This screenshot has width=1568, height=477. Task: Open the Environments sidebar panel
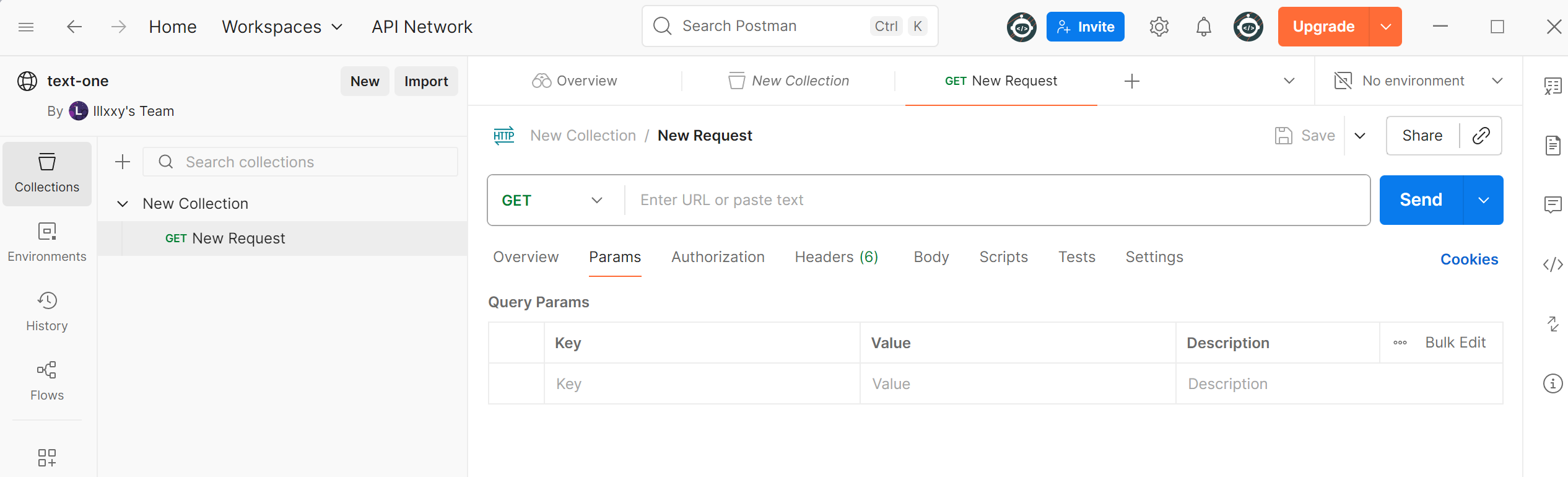click(x=47, y=243)
